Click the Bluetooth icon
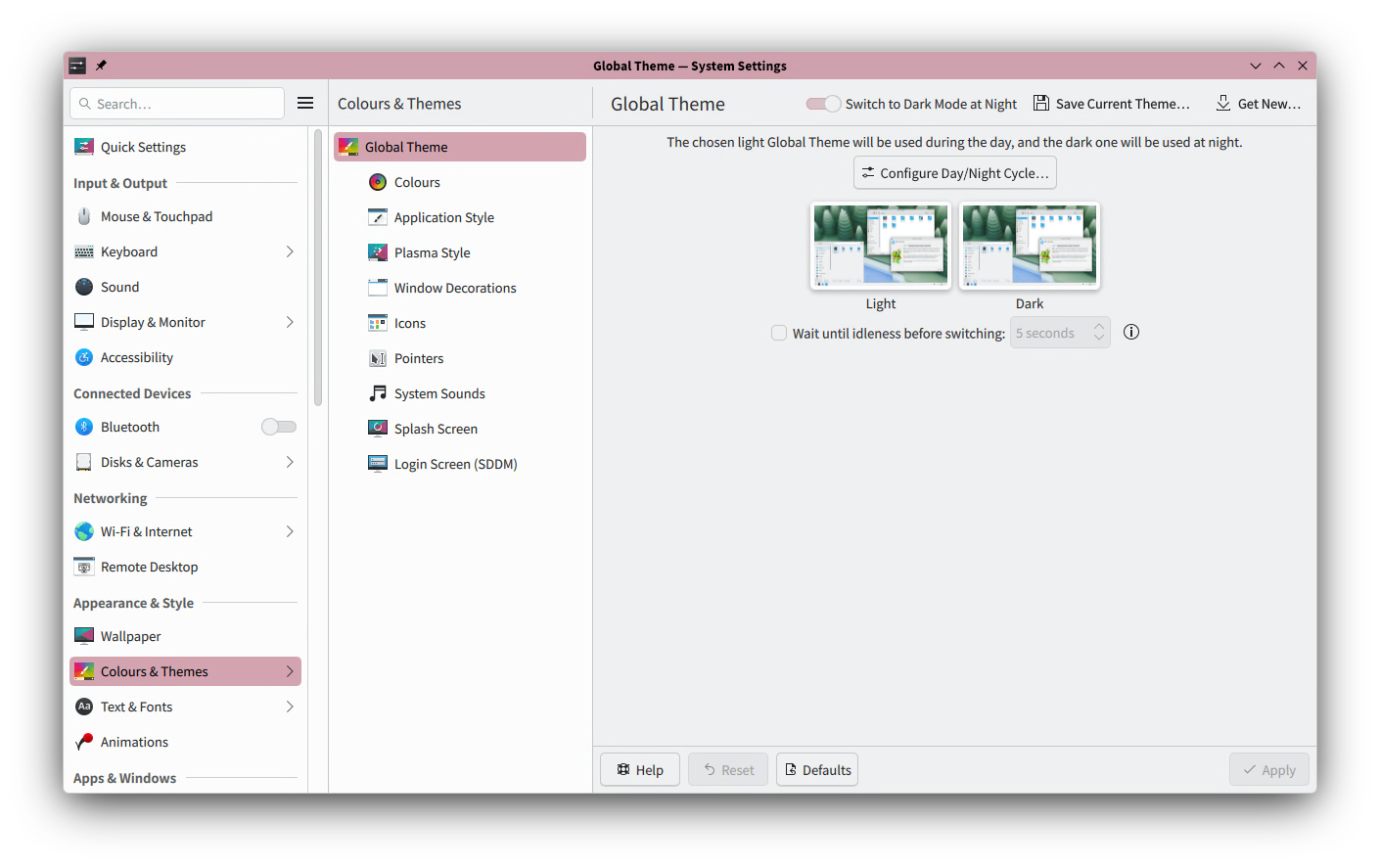 coord(84,427)
